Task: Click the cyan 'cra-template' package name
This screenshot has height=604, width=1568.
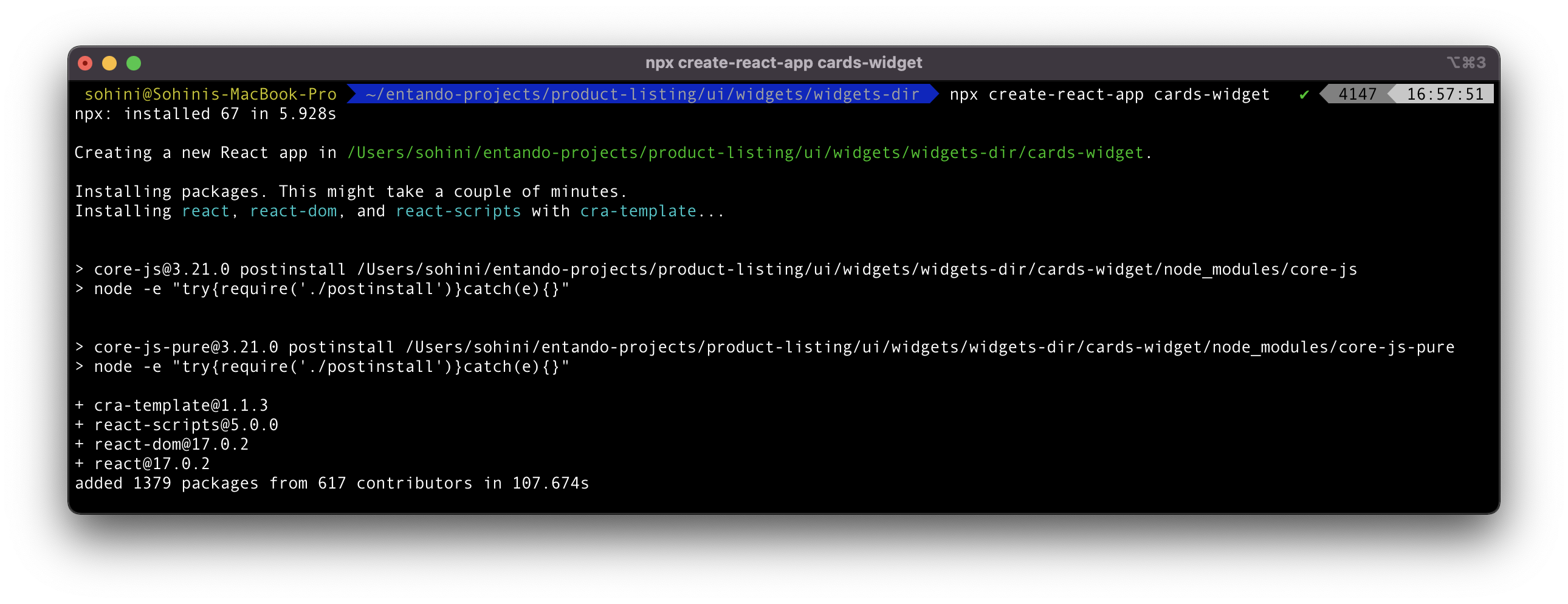Action: point(638,211)
